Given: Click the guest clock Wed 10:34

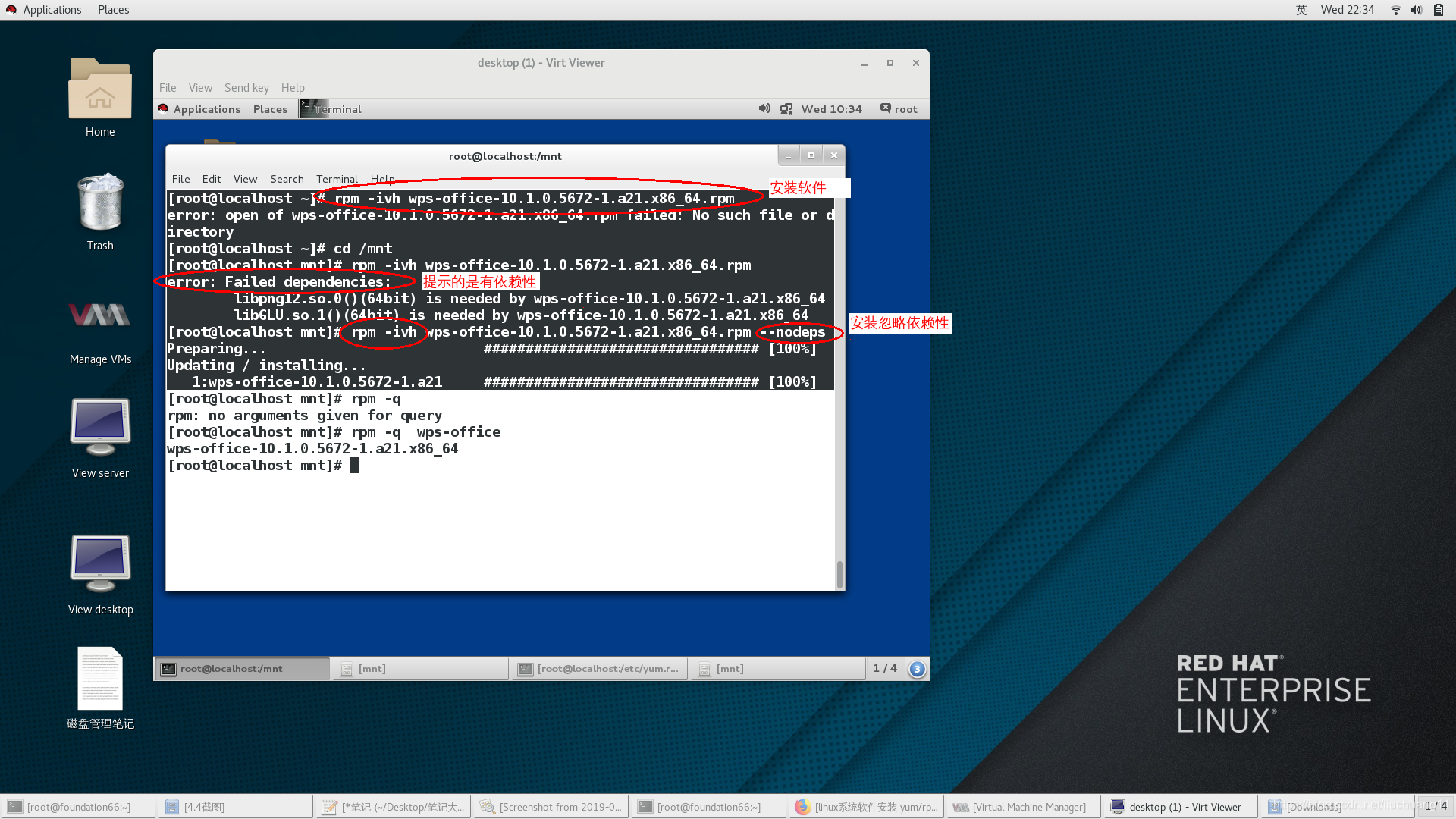Looking at the screenshot, I should coord(831,109).
